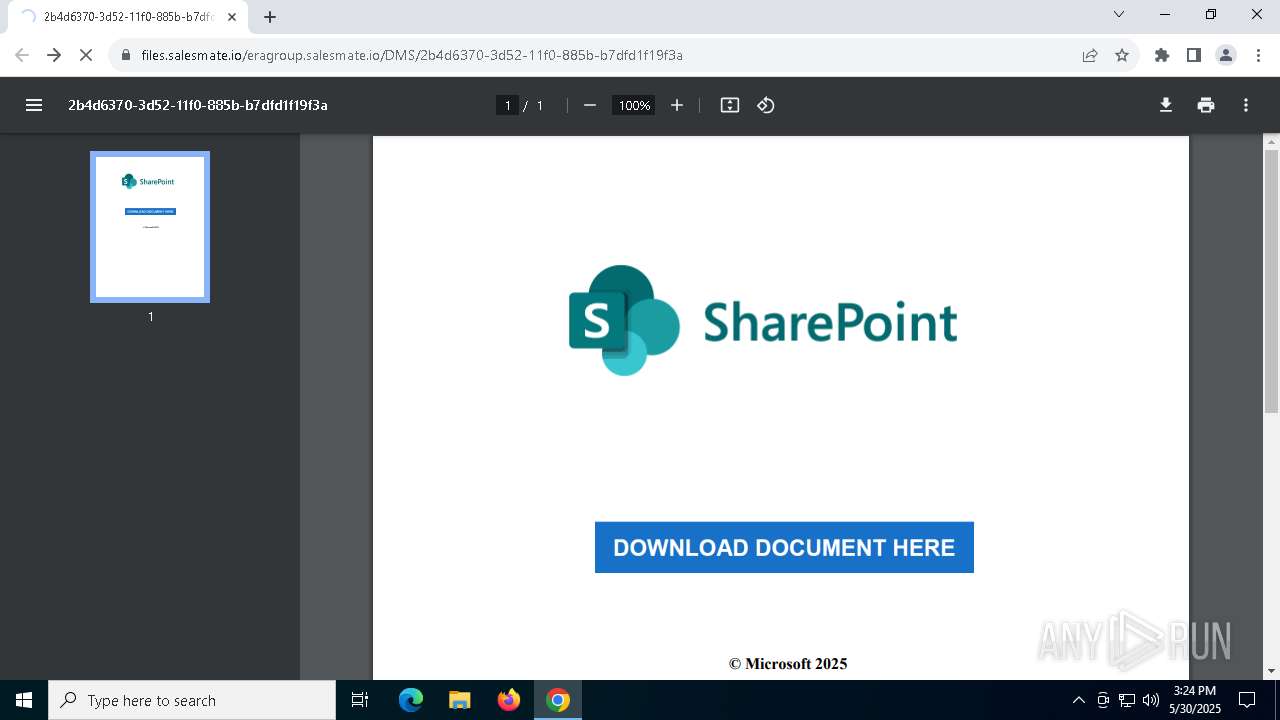Open the PDF viewer more actions menu

(x=1246, y=105)
